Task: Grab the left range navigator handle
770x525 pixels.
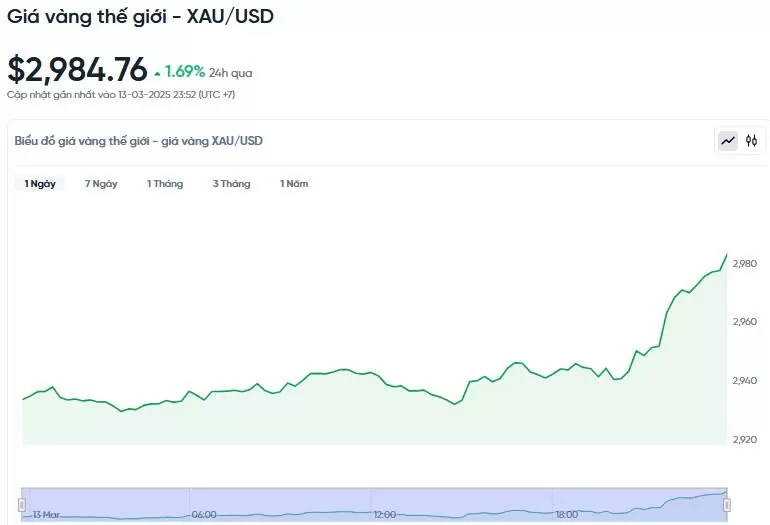Action: point(22,504)
